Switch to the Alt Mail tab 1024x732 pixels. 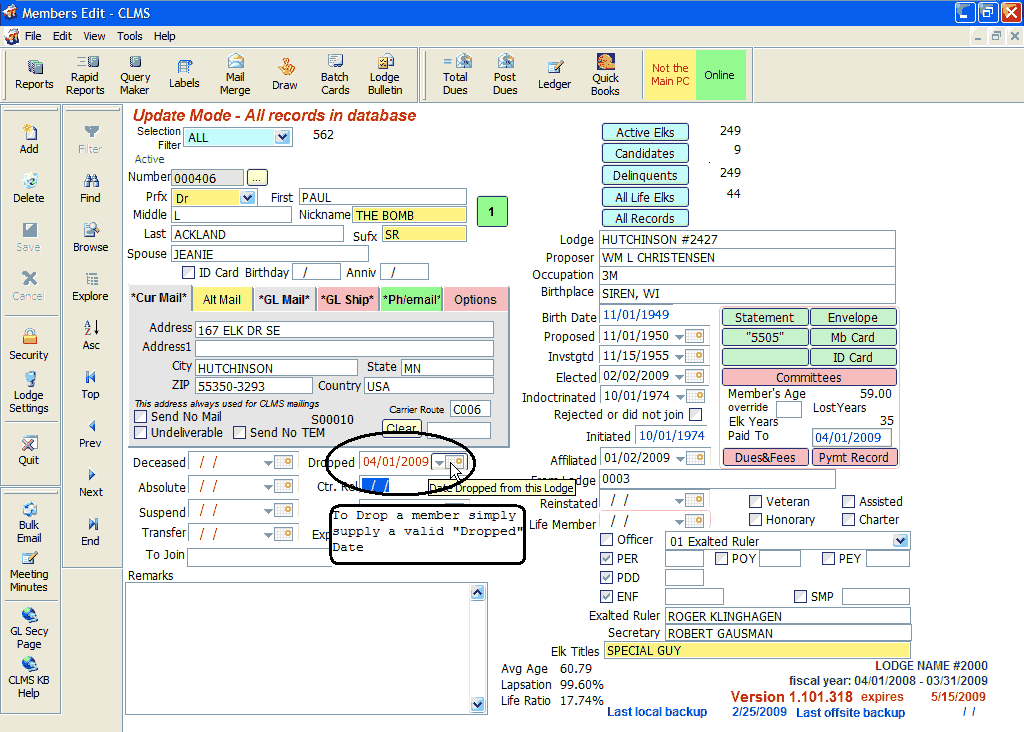coord(222,299)
